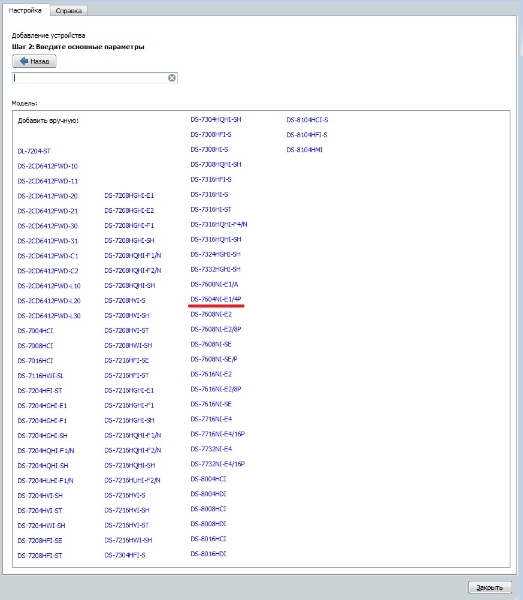Click the DS-7208HFI-SE link

click(x=40, y=540)
